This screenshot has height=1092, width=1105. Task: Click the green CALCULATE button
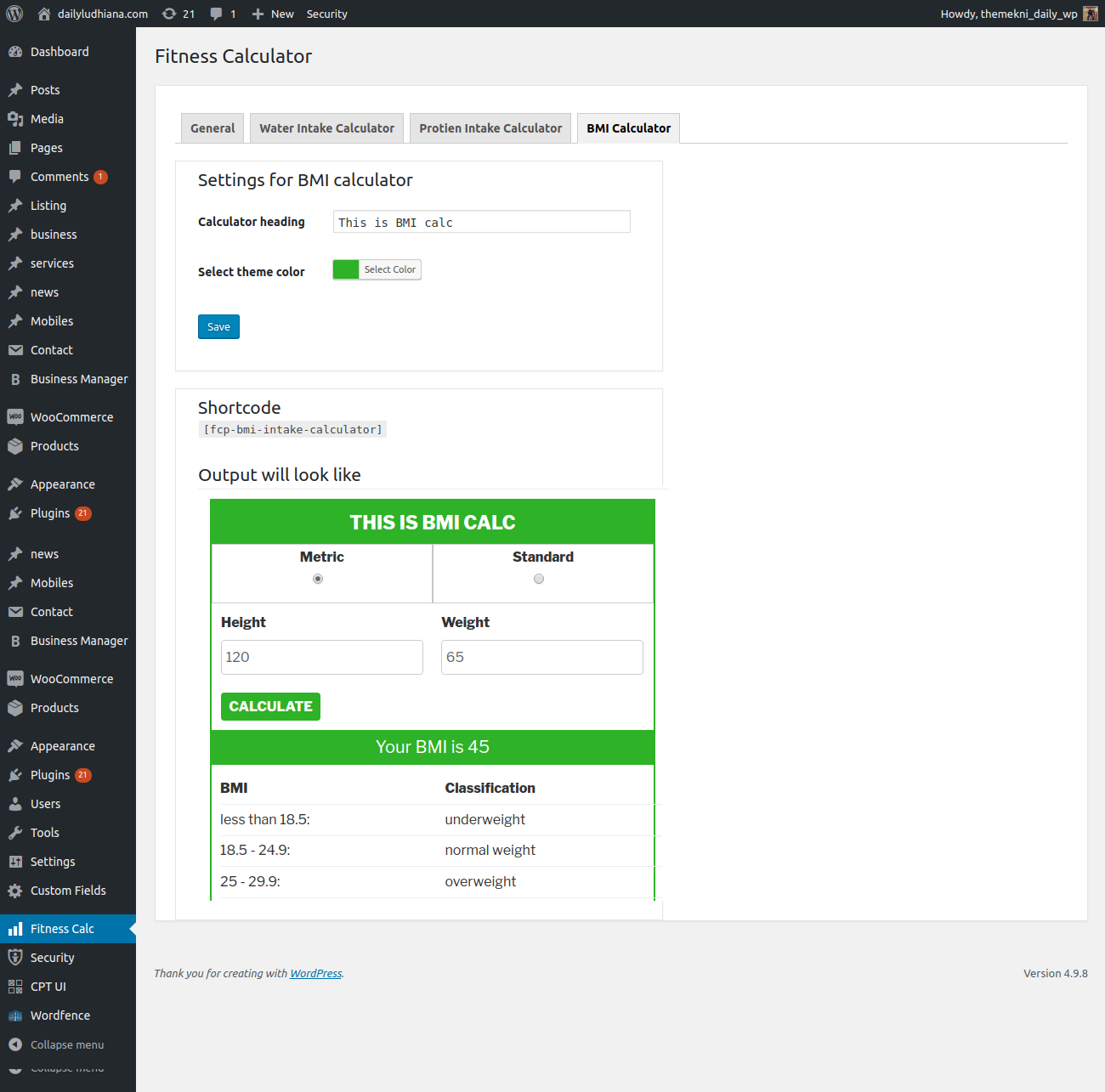(270, 706)
